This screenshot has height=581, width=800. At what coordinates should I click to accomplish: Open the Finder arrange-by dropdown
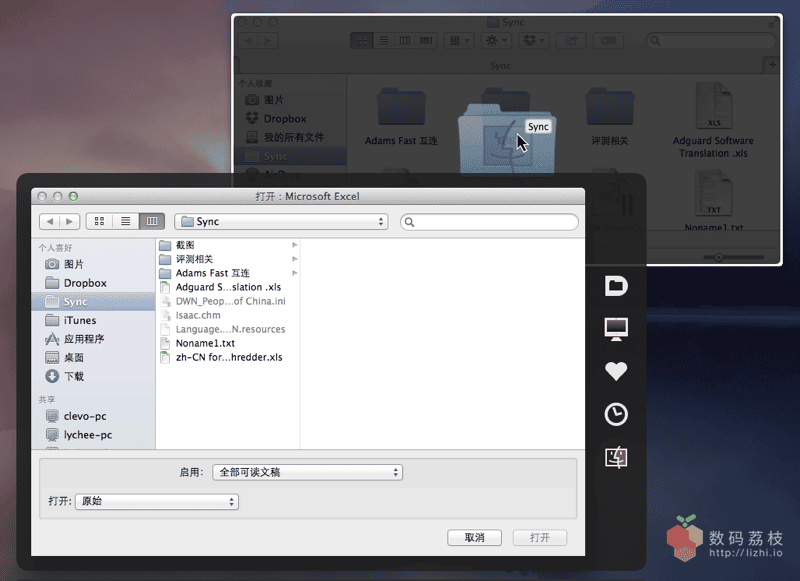point(459,40)
